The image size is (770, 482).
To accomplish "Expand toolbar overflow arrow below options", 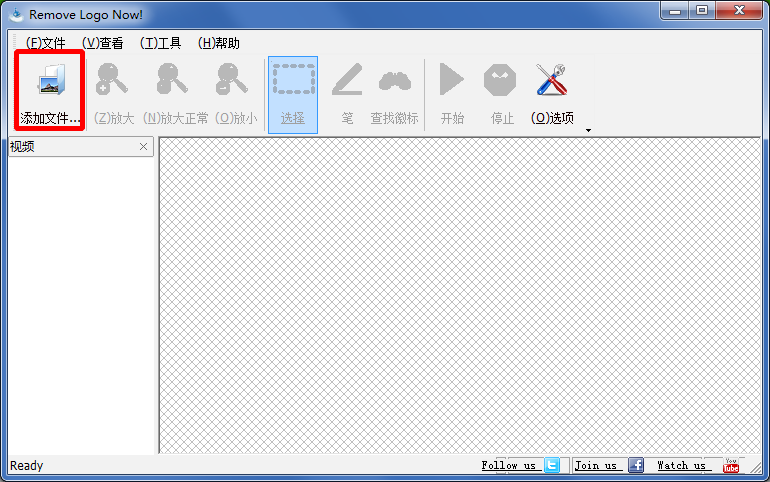I will (x=588, y=130).
